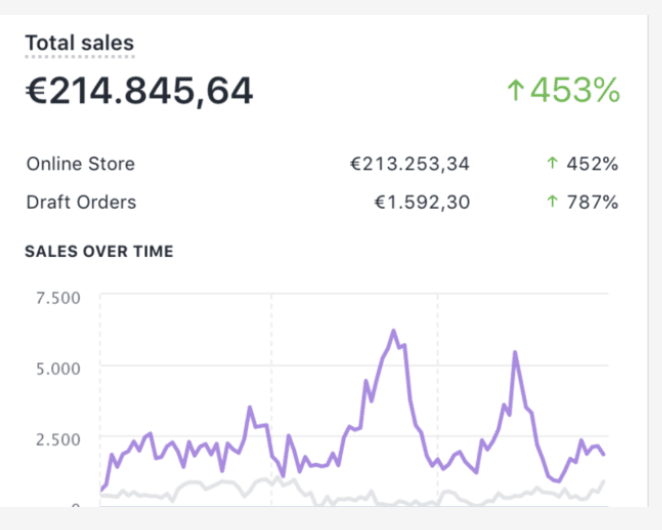Screen dimensions: 662x530
Task: Click the highest peak of the purple line
Action: [393, 331]
